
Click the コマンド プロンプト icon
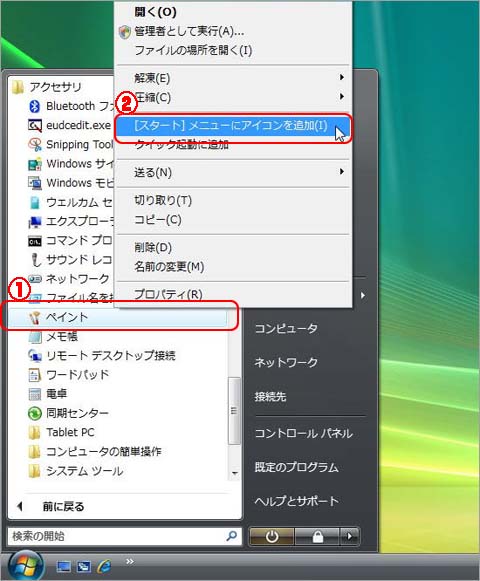(x=34, y=241)
